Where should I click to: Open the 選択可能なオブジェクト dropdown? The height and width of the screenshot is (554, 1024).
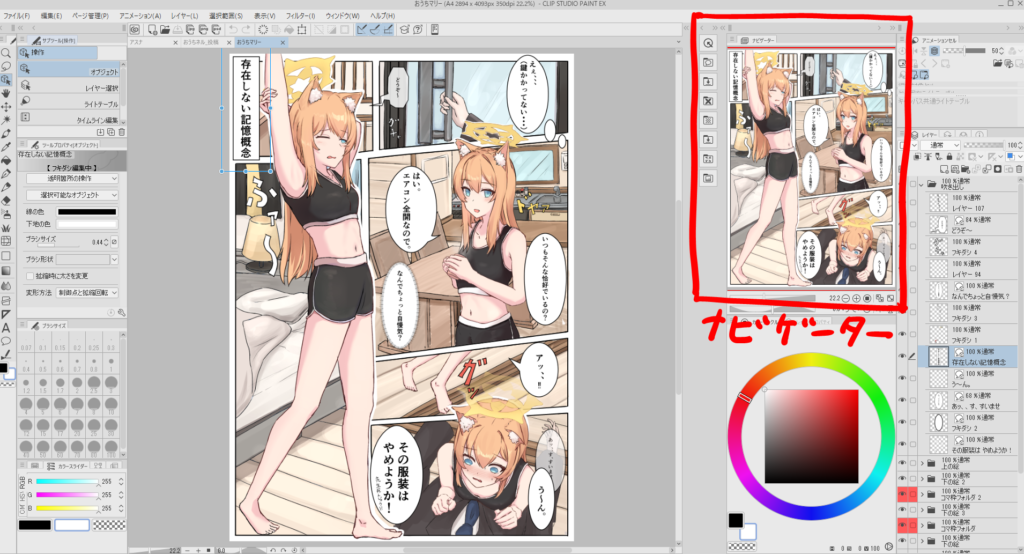(x=72, y=195)
